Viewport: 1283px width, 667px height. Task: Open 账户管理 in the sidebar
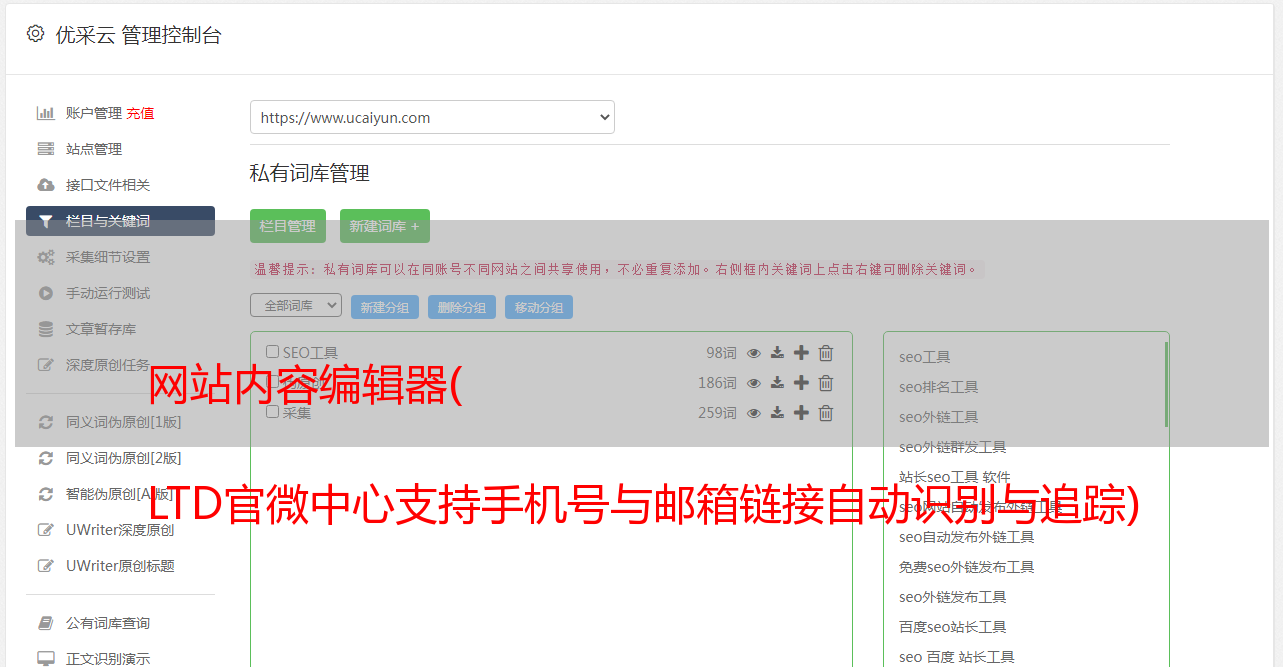tap(94, 113)
